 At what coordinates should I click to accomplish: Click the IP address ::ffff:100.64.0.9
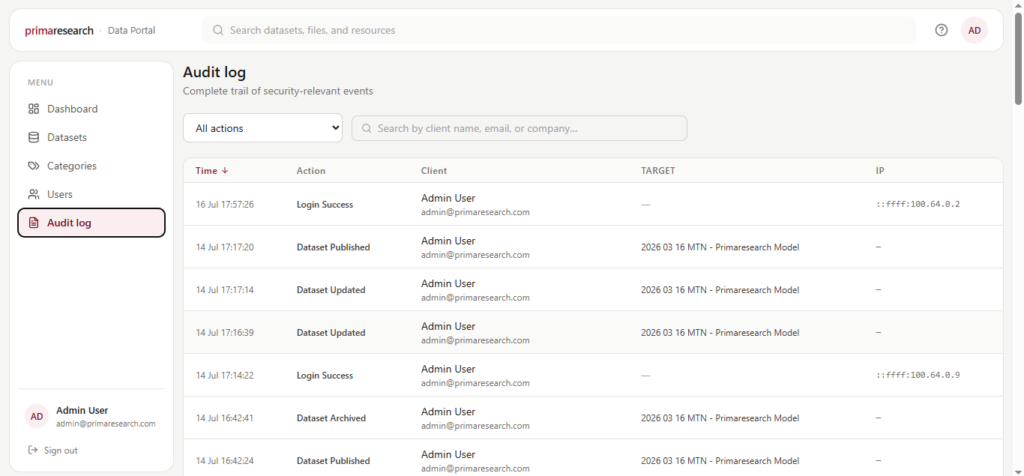tap(918, 375)
